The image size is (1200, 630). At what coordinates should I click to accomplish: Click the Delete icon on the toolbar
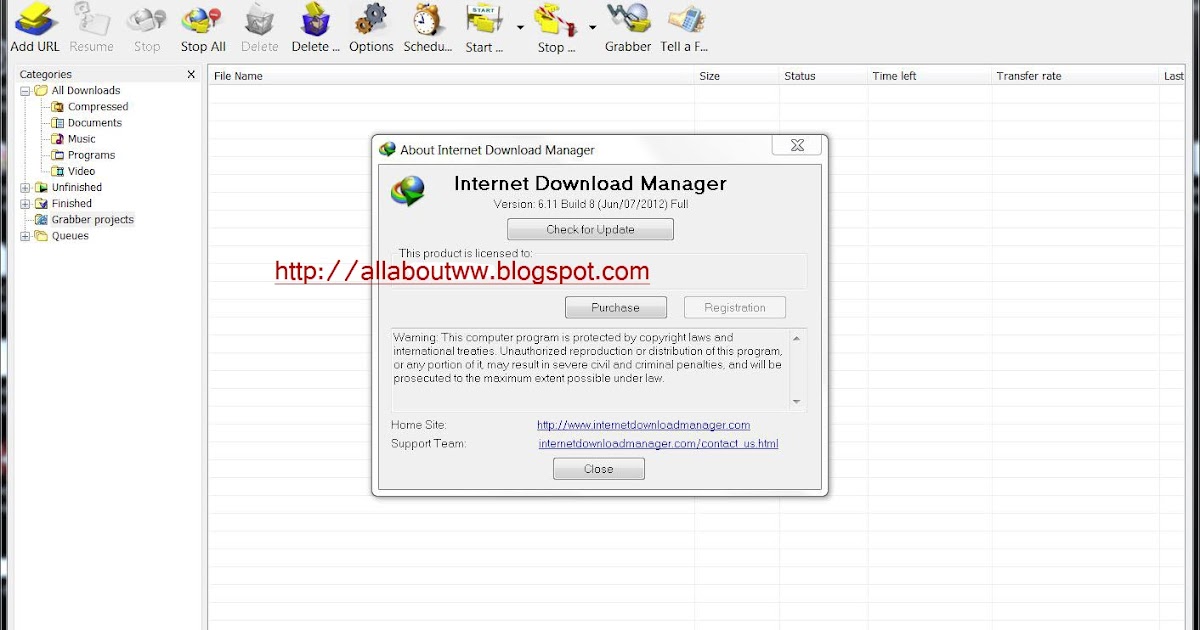(259, 20)
